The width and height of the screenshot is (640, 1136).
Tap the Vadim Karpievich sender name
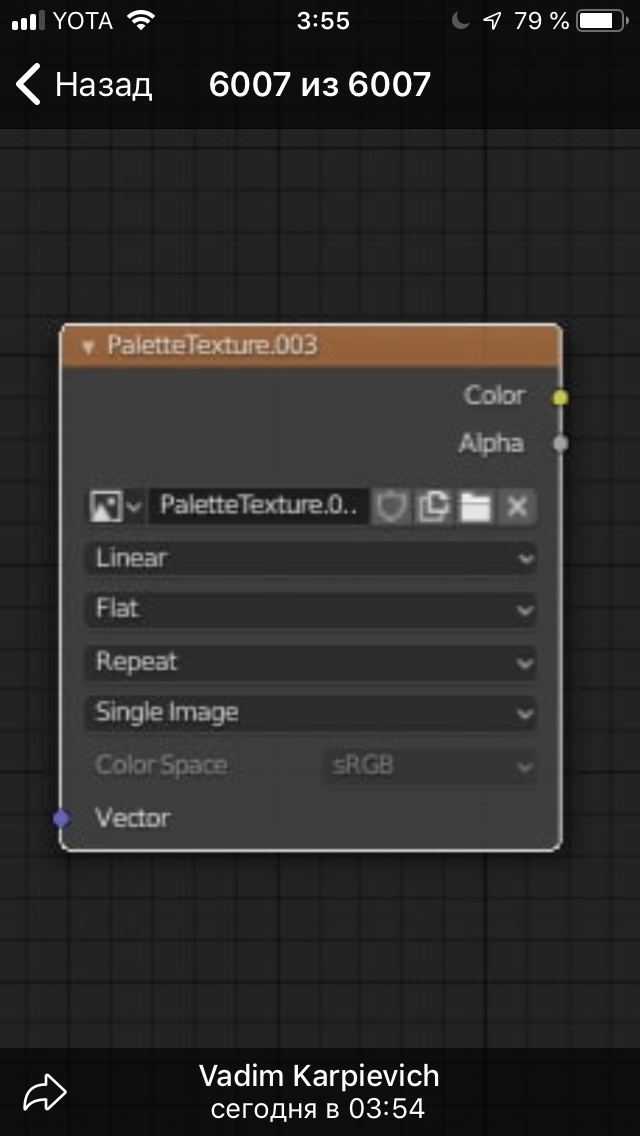pos(319,1076)
